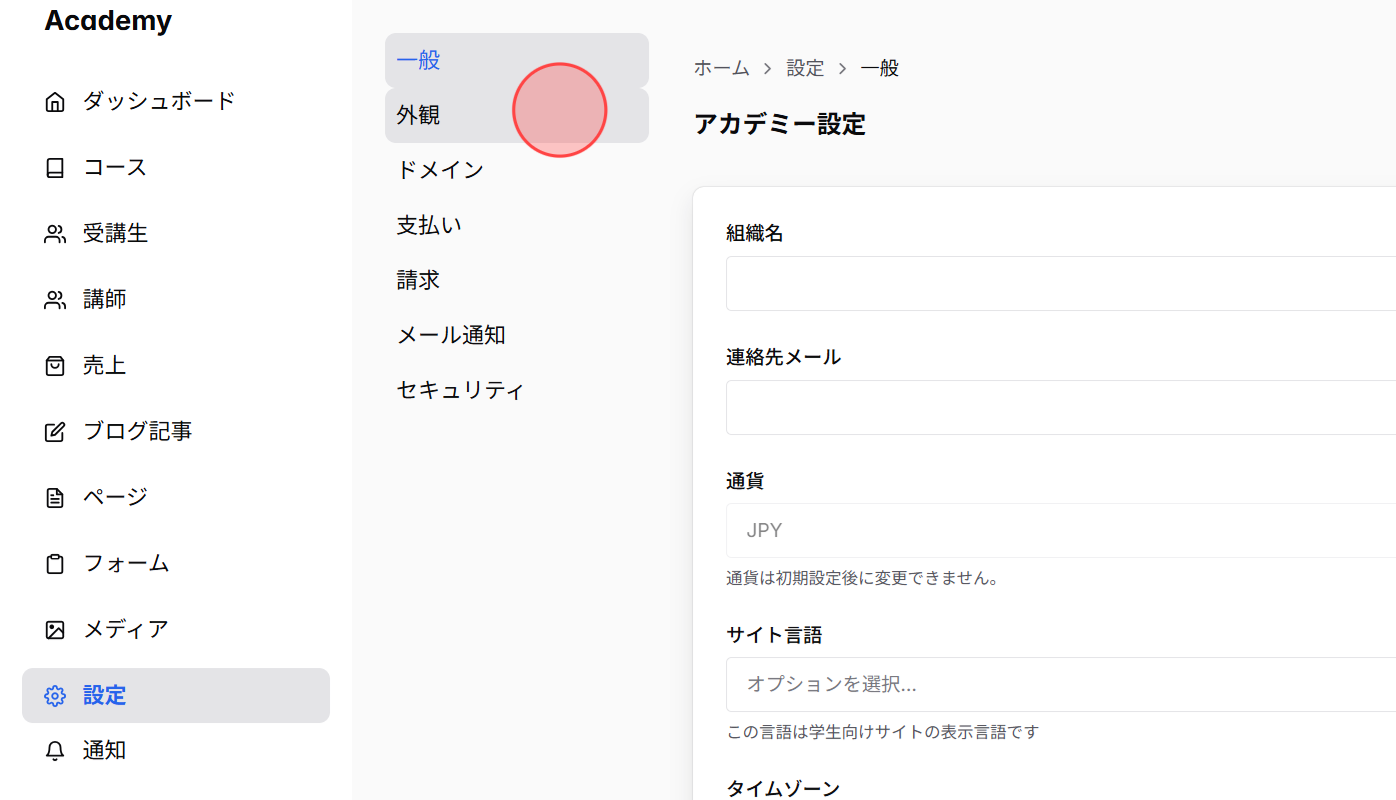The width and height of the screenshot is (1396, 800).
Task: Switch to the 外観 settings tab
Action: pyautogui.click(x=418, y=114)
